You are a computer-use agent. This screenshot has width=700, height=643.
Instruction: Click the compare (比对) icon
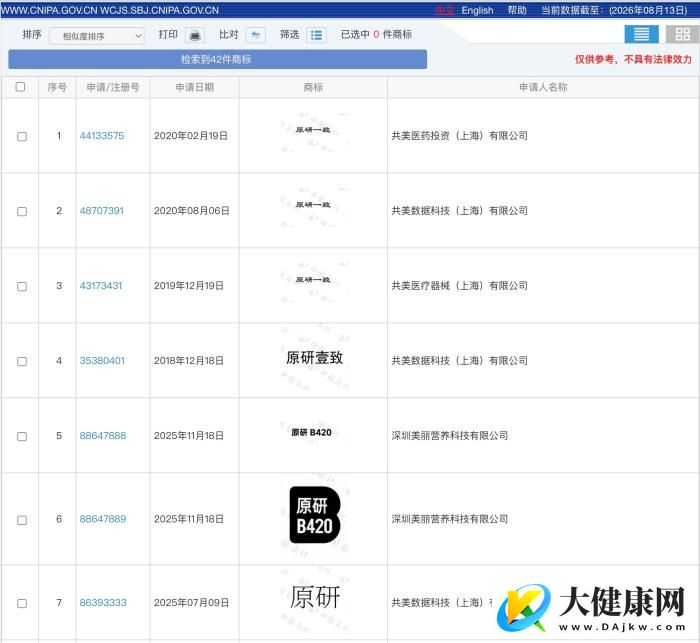click(256, 35)
